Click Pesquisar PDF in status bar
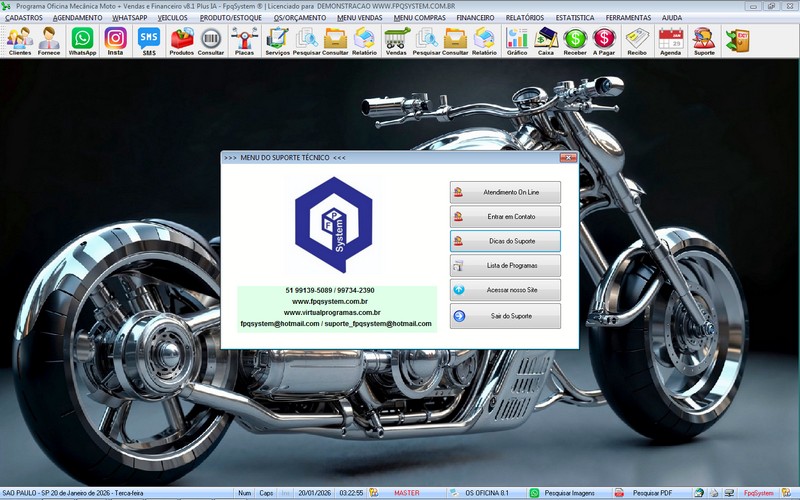Viewport: 800px width, 500px height. pyautogui.click(x=653, y=493)
